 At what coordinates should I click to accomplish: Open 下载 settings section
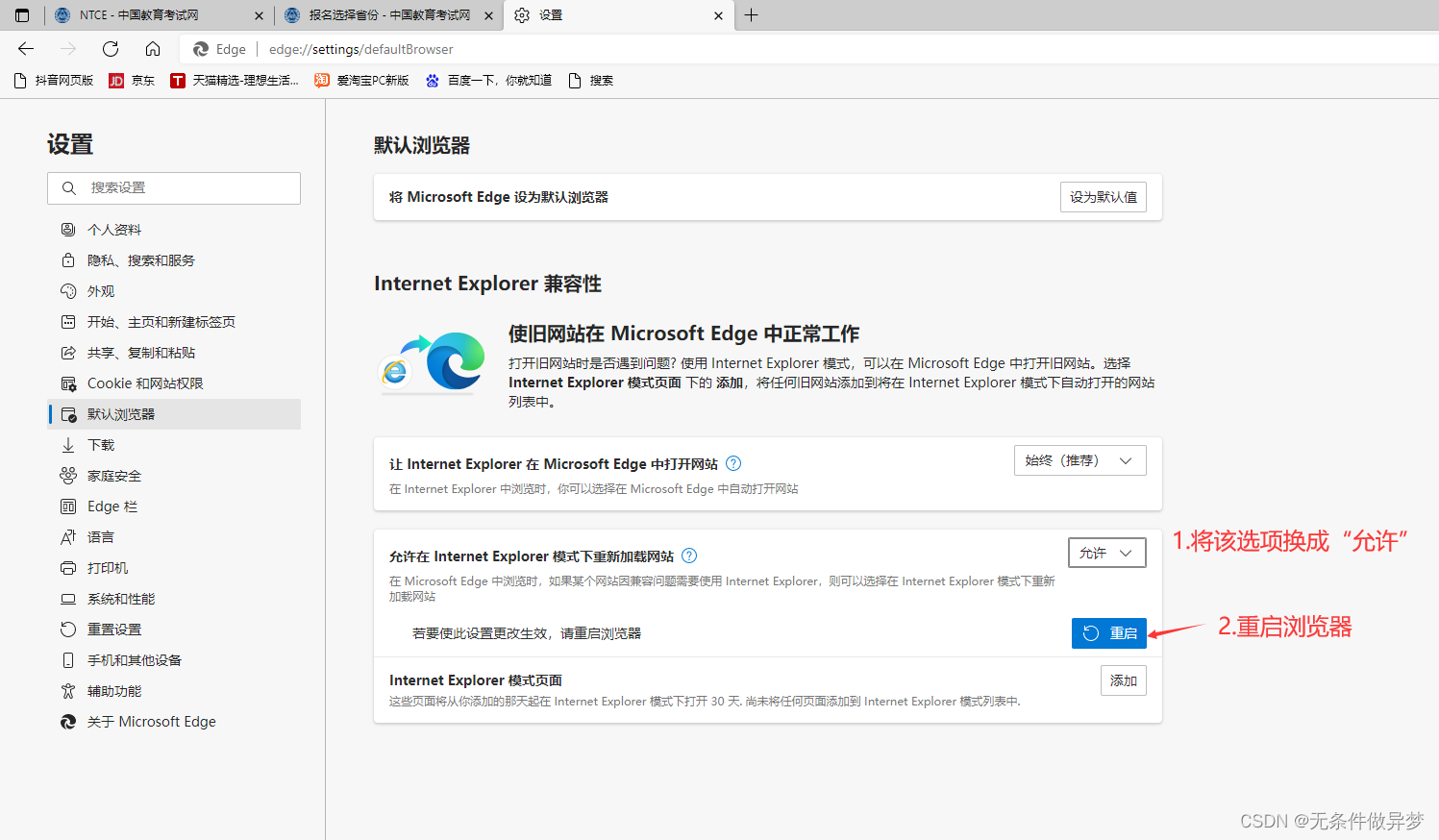174,445
